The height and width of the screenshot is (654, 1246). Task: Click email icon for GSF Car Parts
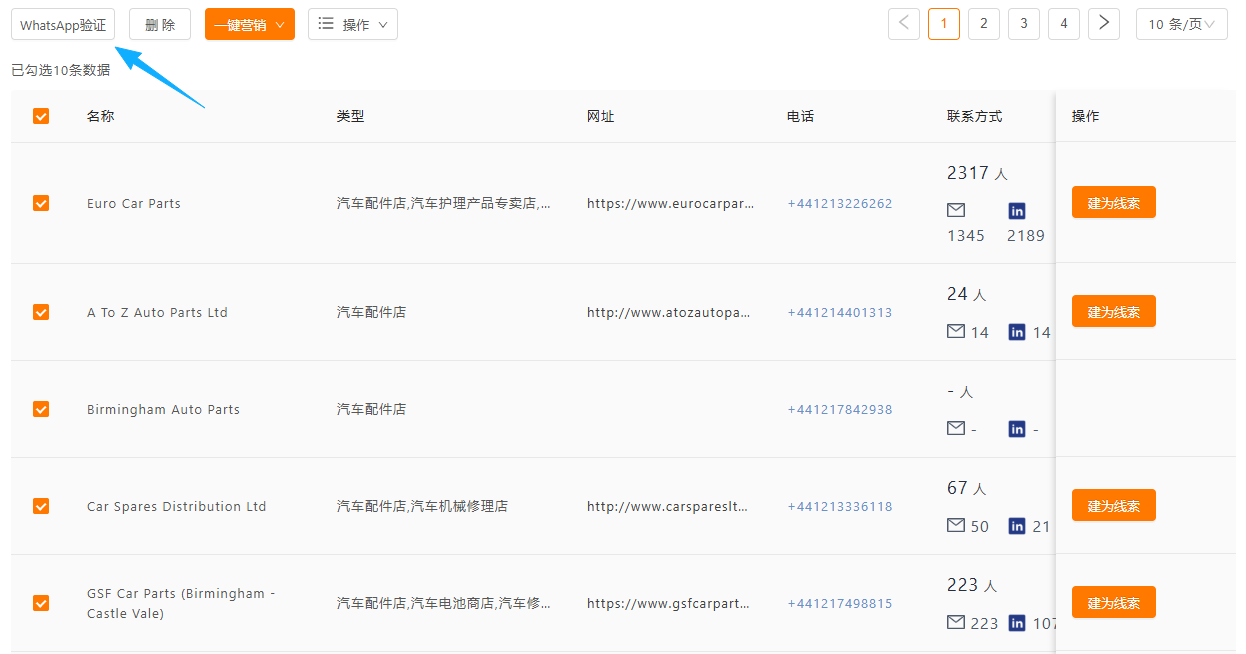956,622
